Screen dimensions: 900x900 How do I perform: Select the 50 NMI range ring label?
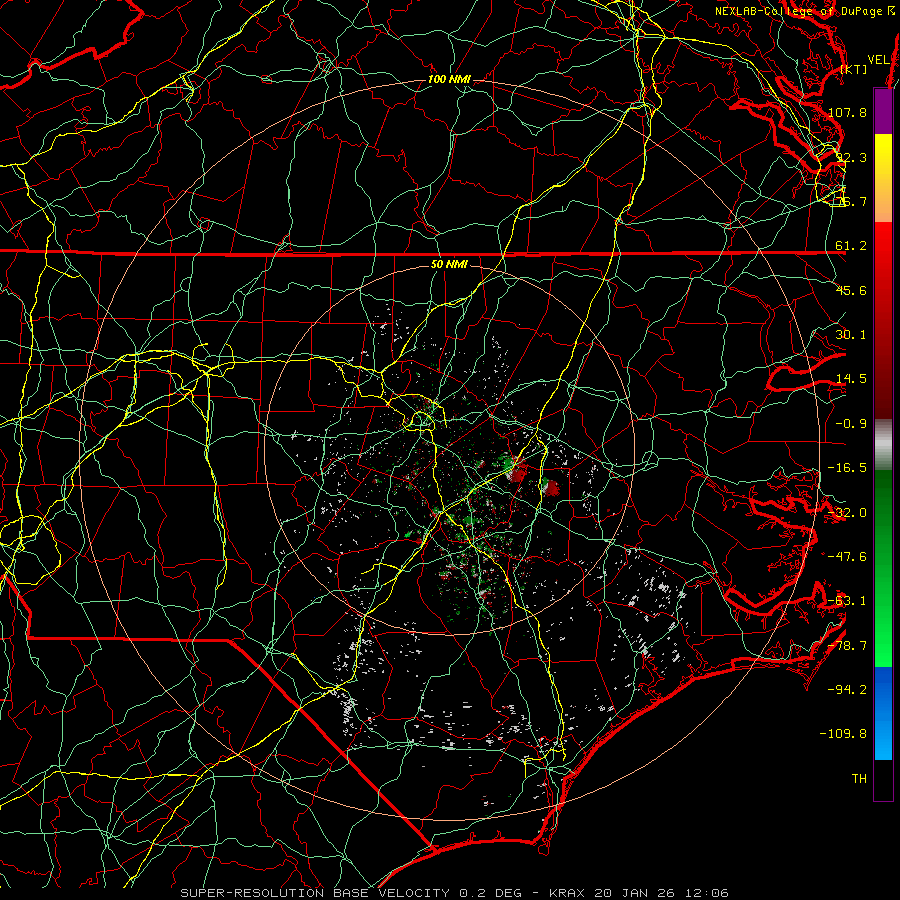pyautogui.click(x=449, y=265)
